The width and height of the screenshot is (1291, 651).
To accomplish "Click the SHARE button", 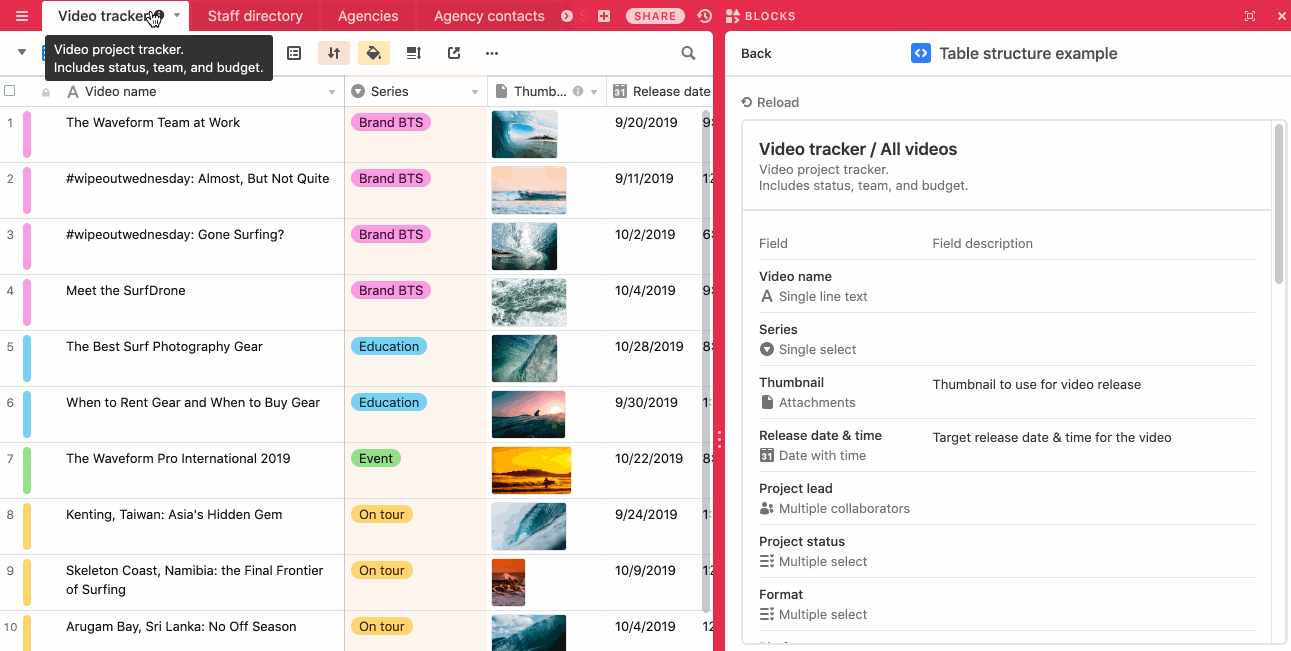I will pos(655,16).
